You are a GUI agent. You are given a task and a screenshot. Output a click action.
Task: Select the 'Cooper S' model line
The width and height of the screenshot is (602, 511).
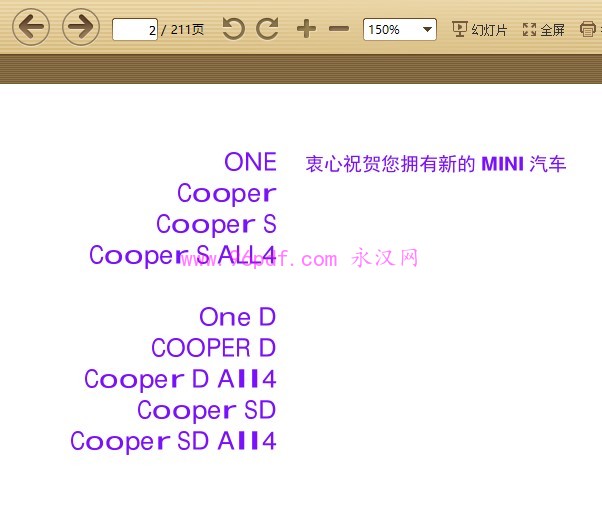[216, 224]
